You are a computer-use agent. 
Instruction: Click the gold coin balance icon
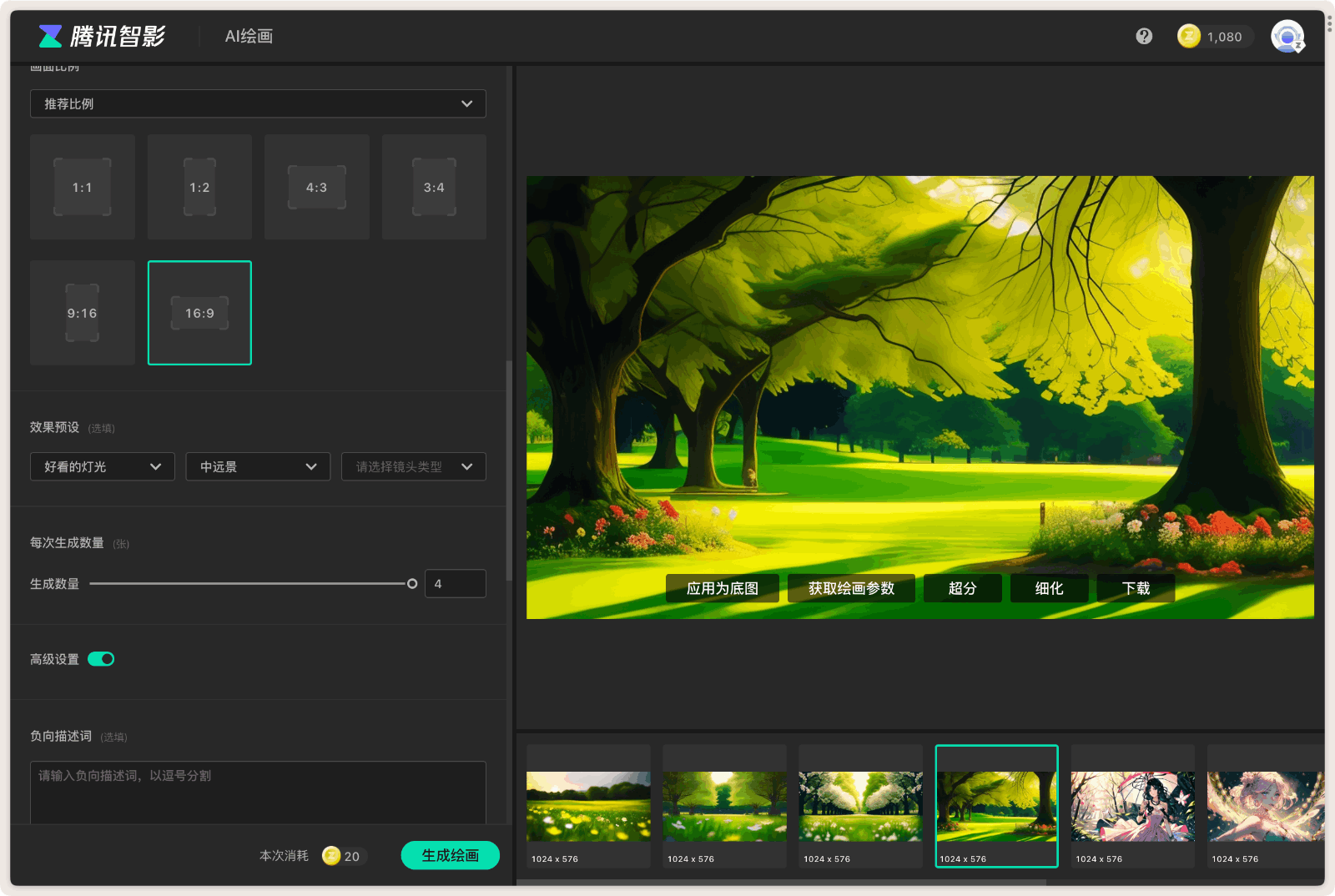pos(1188,36)
